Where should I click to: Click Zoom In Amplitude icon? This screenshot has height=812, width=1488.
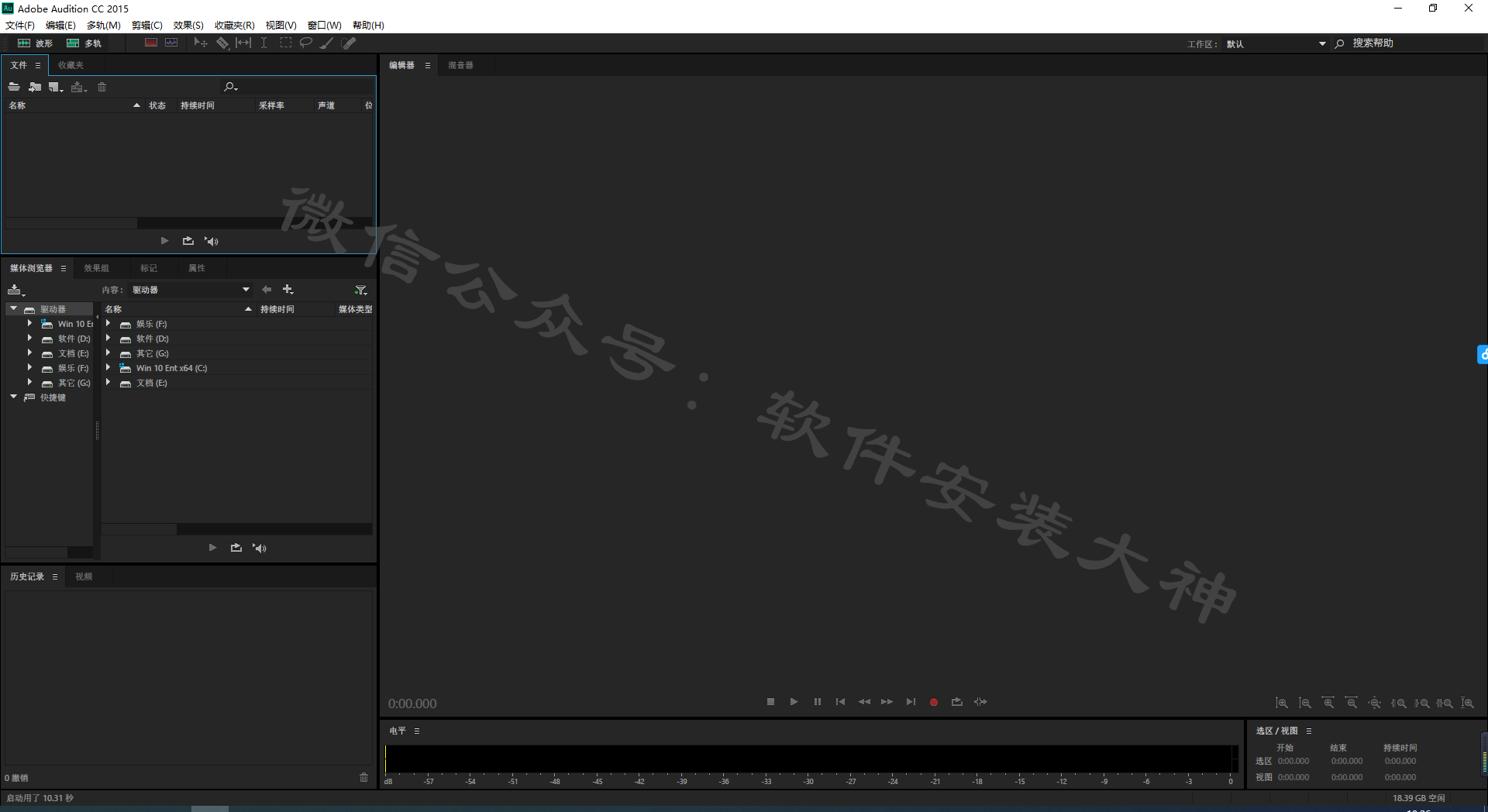1282,703
